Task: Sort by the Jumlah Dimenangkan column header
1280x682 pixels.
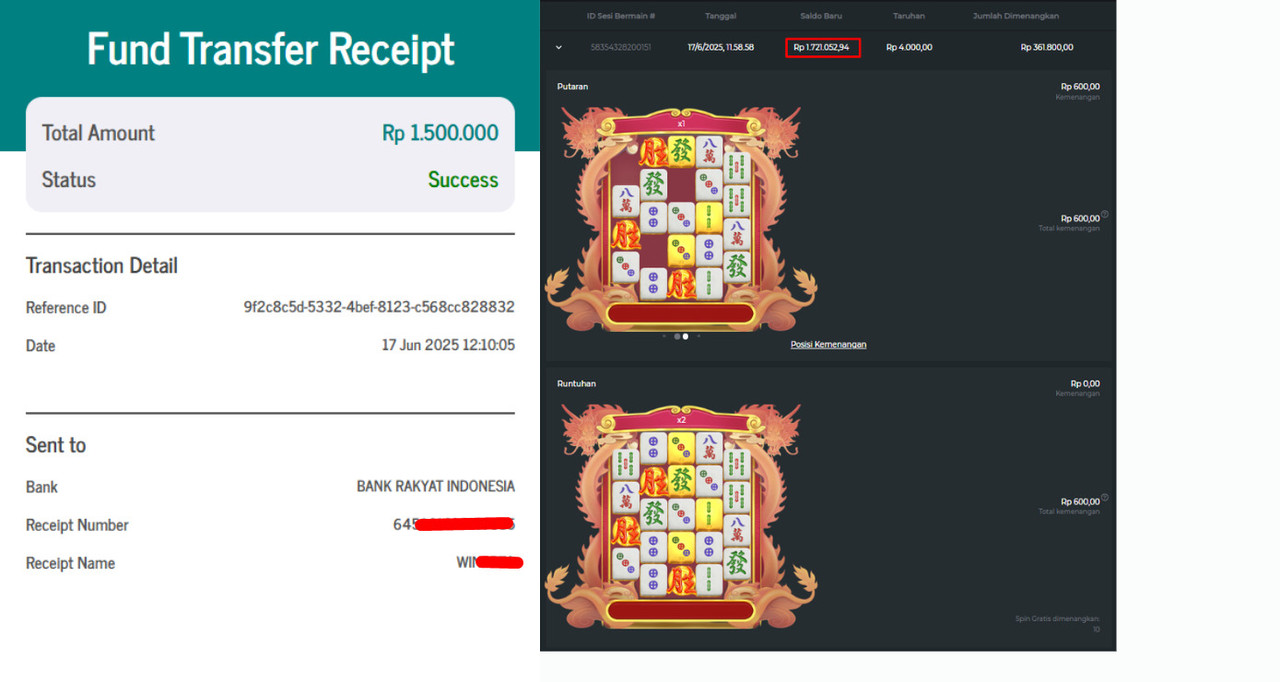Action: pyautogui.click(x=1016, y=16)
